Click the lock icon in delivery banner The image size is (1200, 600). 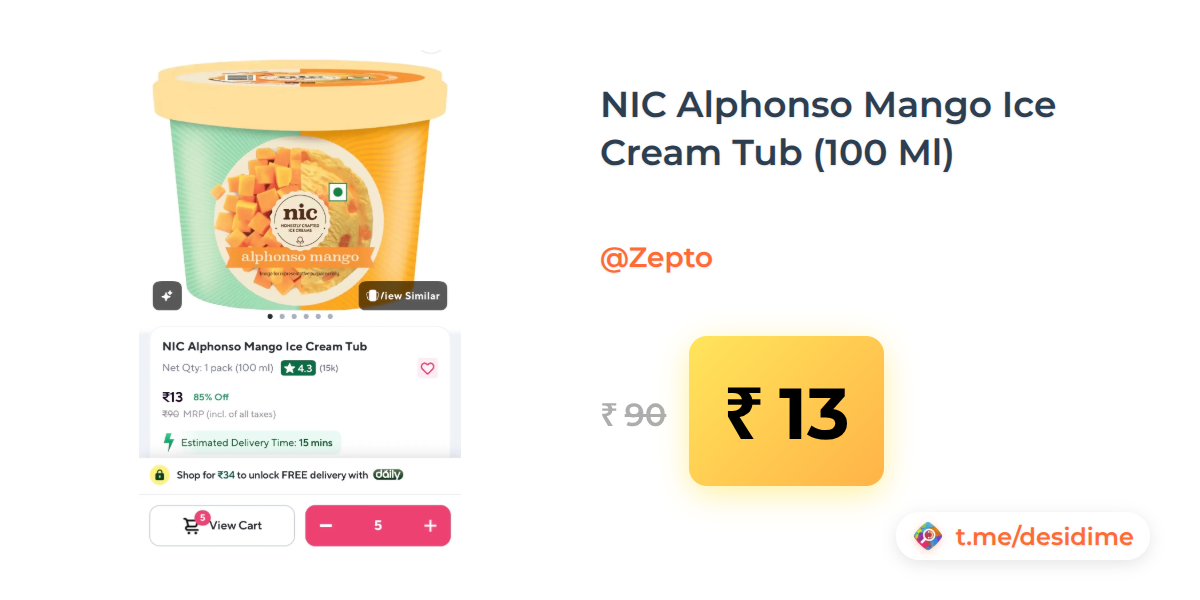coord(159,475)
